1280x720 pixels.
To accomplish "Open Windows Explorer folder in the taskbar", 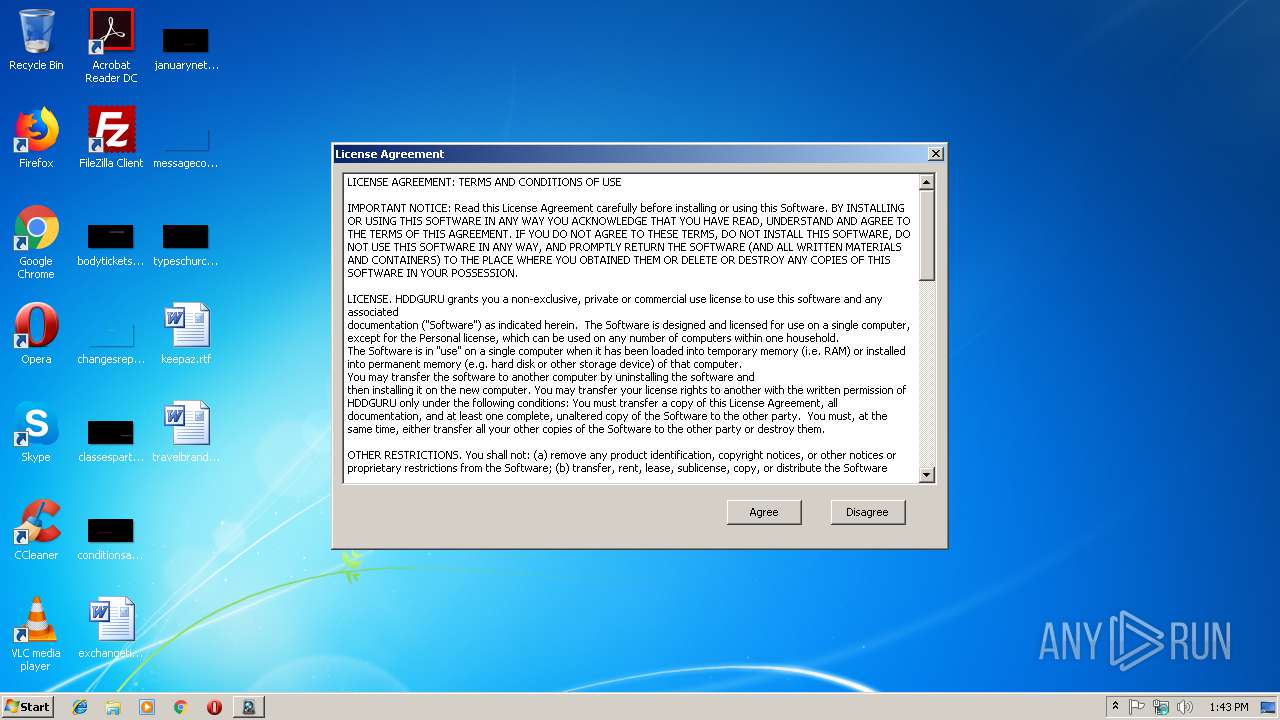I will 113,707.
